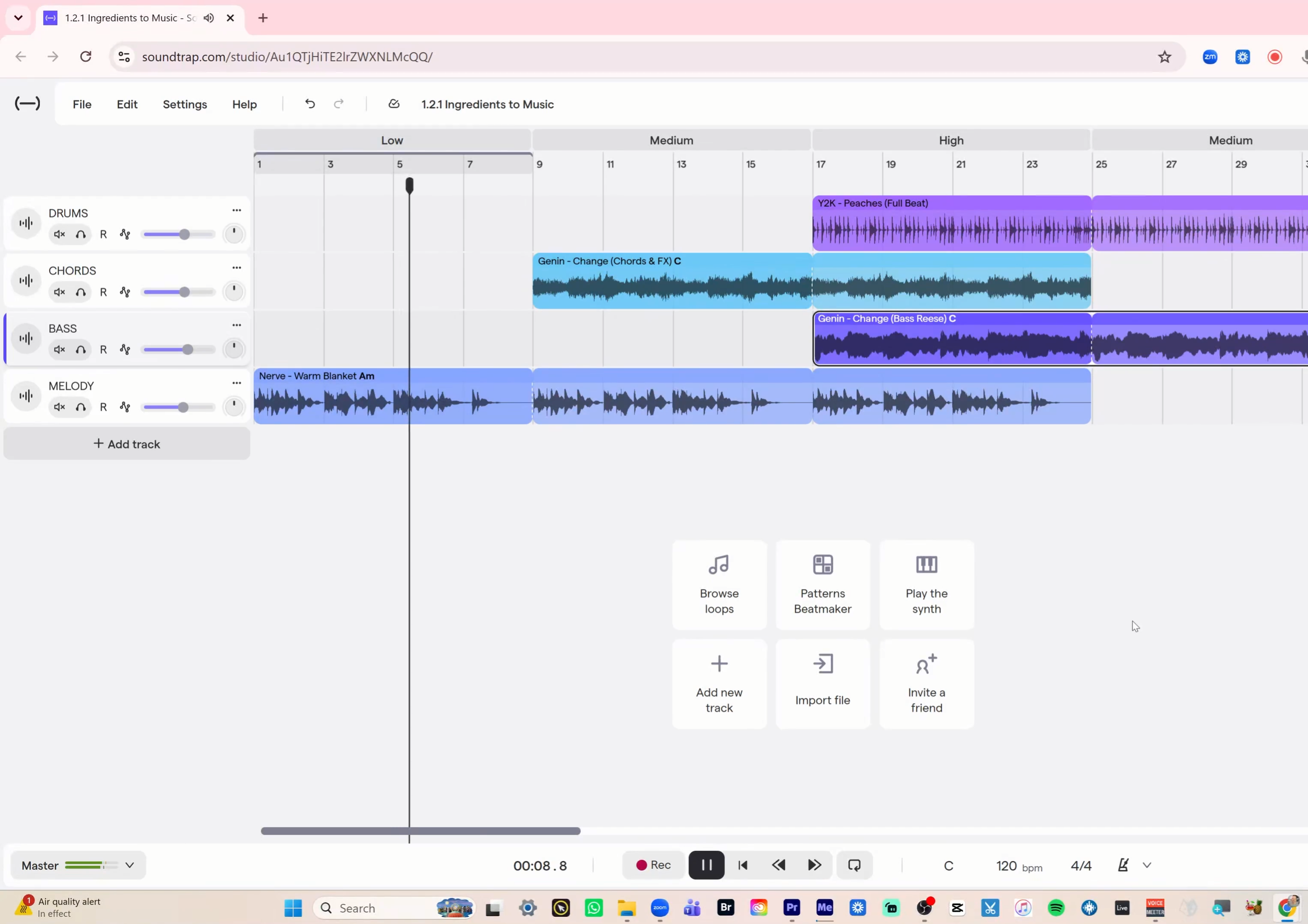Image resolution: width=1308 pixels, height=924 pixels.
Task: Pause playback
Action: pyautogui.click(x=706, y=865)
